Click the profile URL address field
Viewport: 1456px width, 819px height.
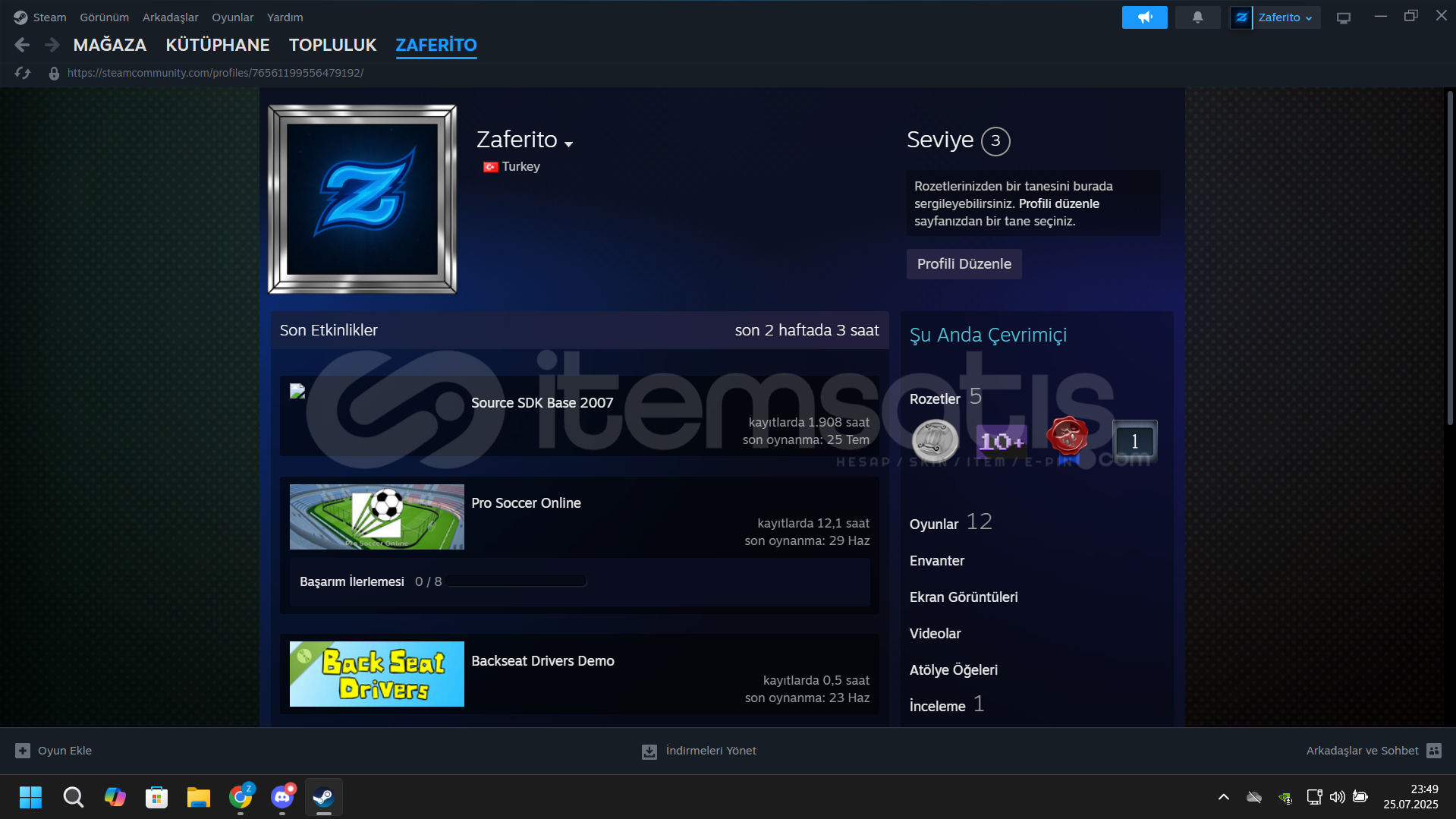tap(215, 73)
